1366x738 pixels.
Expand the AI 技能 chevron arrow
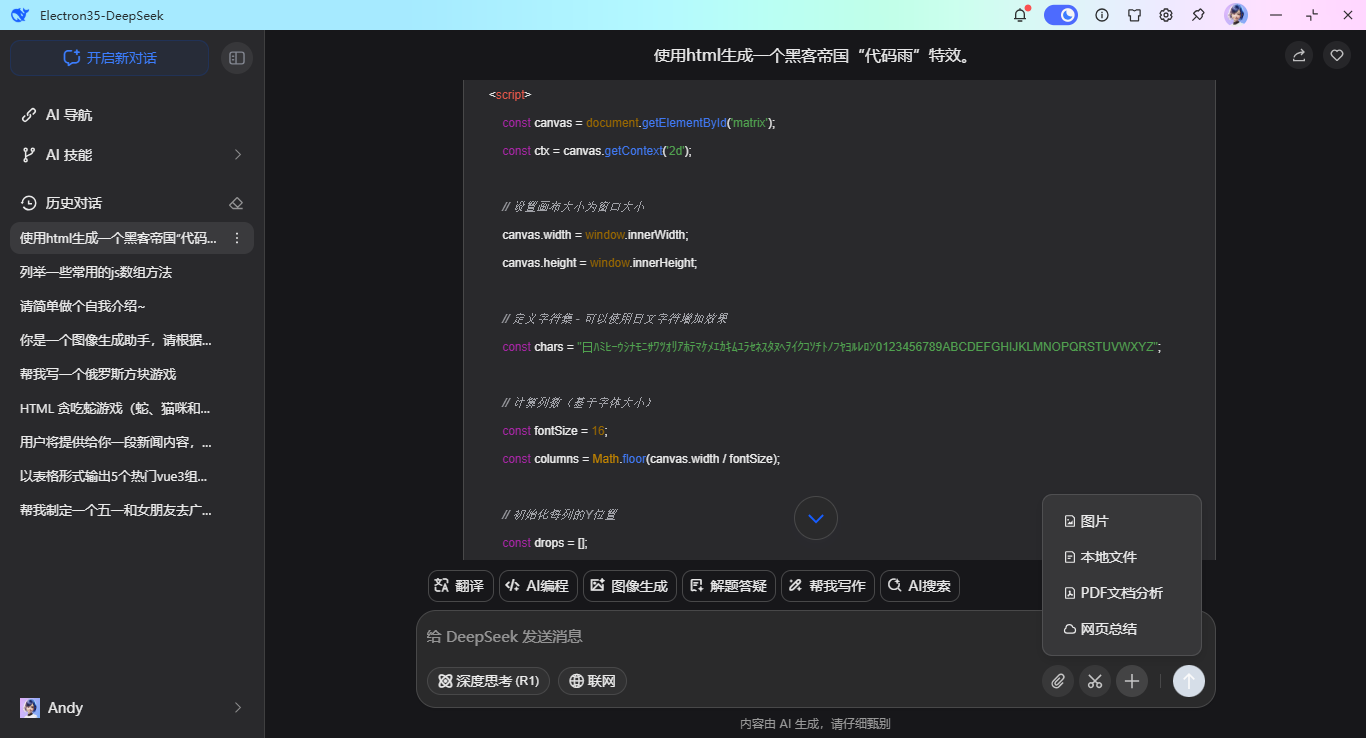[238, 155]
